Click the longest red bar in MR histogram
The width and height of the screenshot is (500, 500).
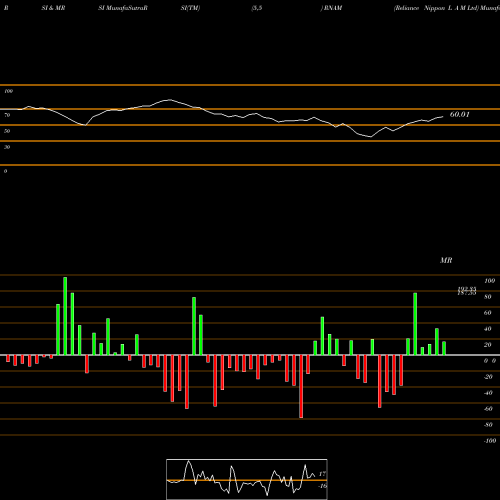301,386
